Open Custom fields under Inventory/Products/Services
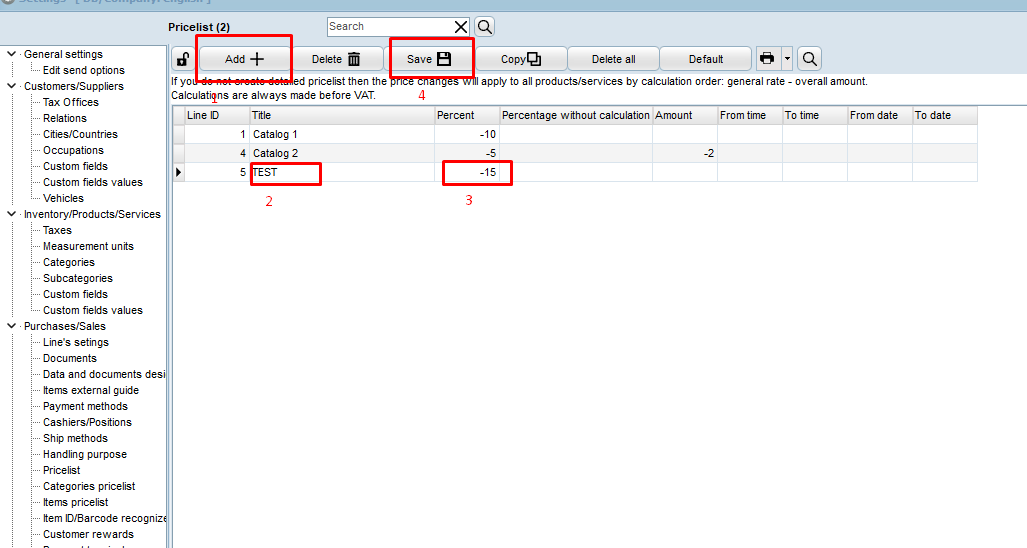Screen dimensions: 1027x548 [x=75, y=295]
